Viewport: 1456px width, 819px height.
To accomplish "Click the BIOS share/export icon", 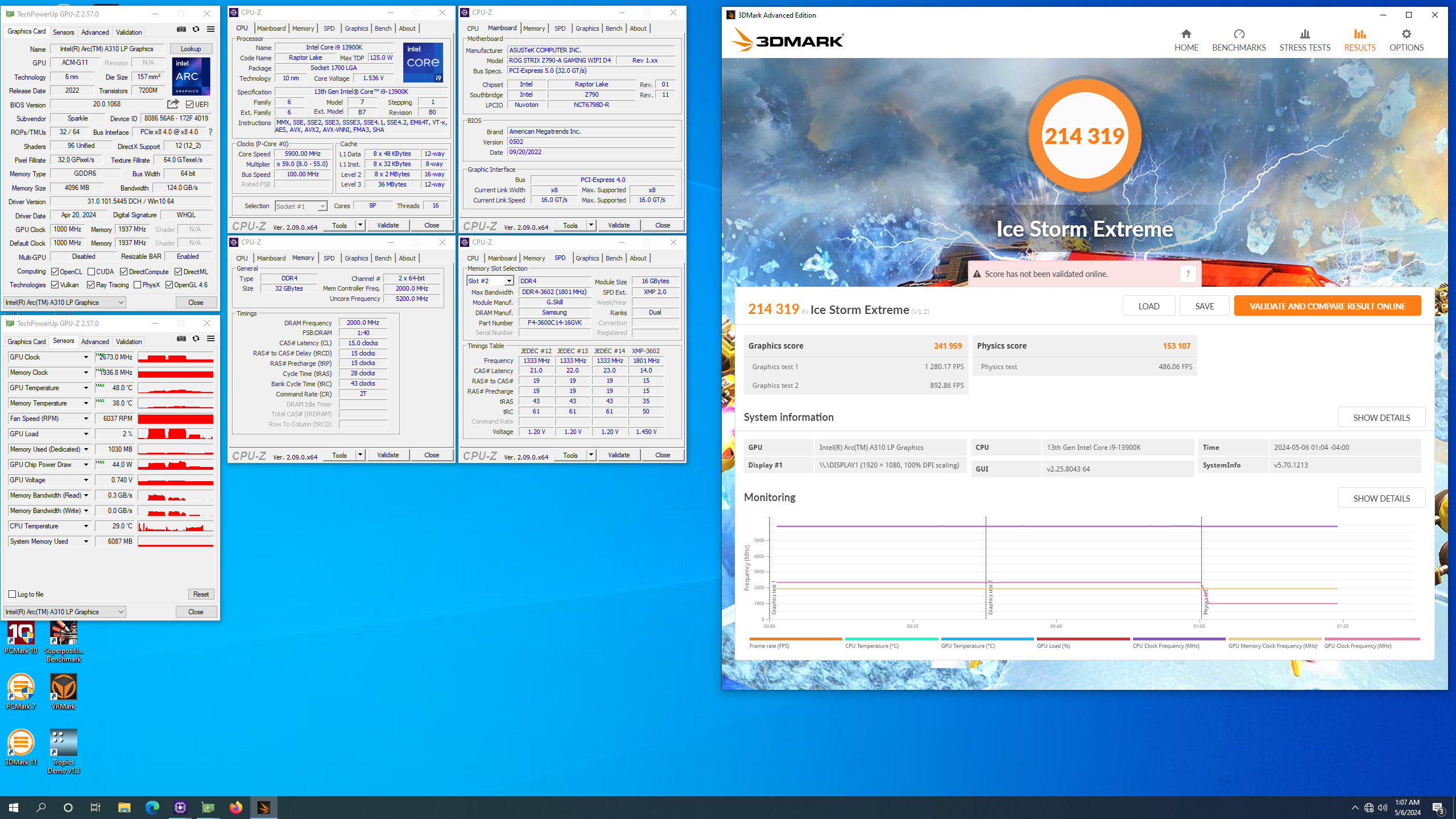I will coord(173,104).
